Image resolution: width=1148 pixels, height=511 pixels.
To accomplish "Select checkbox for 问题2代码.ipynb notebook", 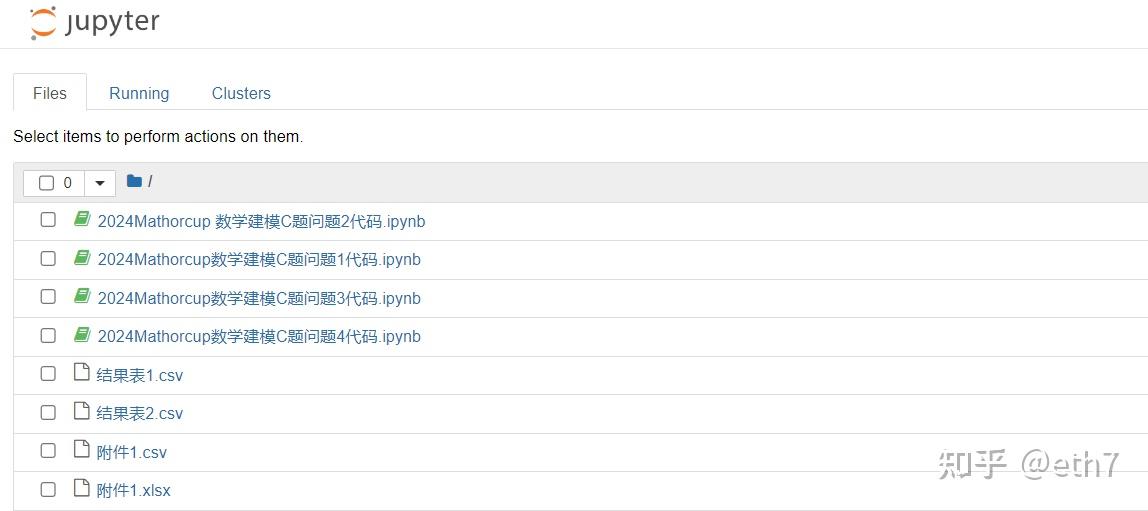I will click(x=48, y=220).
